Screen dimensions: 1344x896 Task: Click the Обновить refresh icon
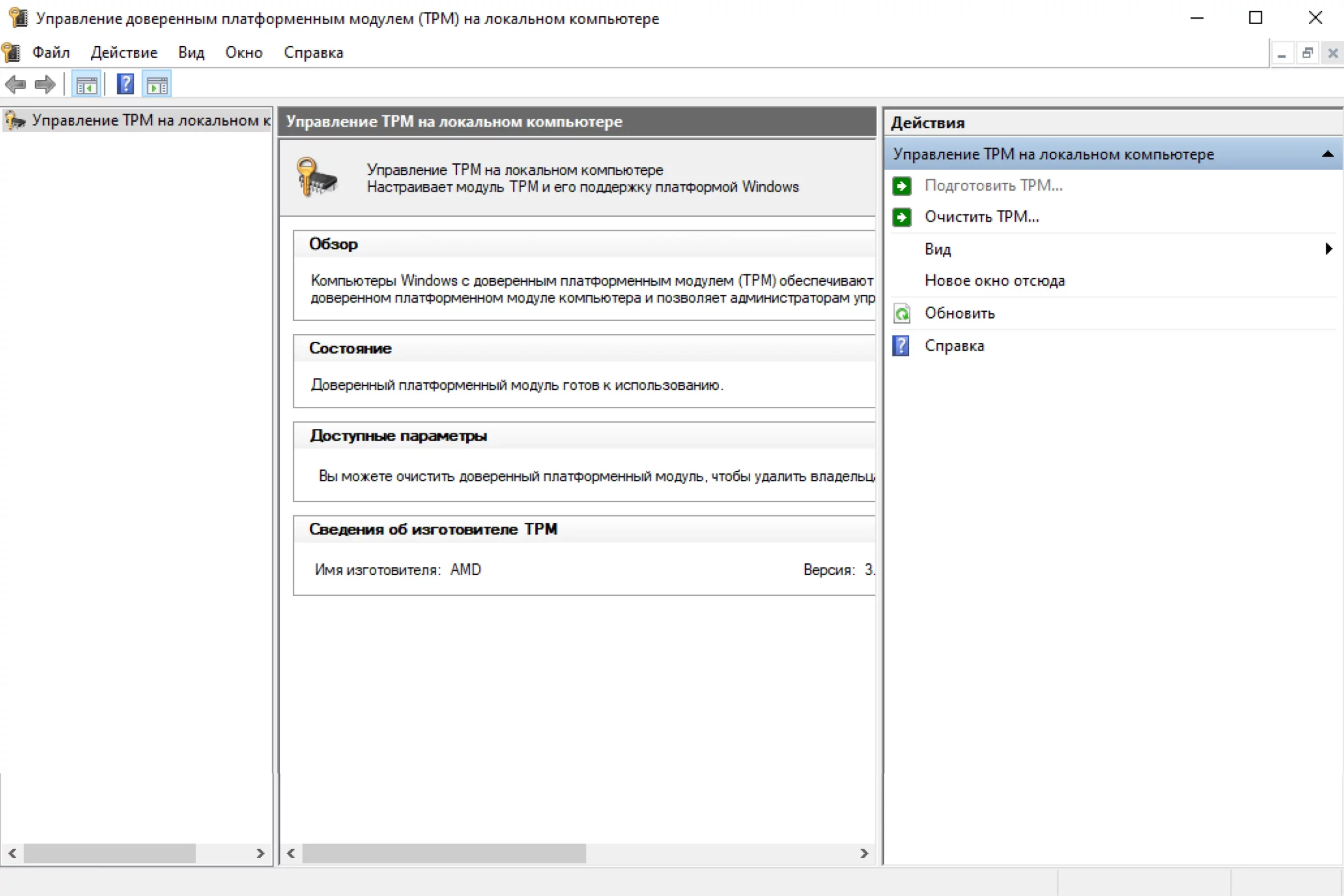coord(902,314)
